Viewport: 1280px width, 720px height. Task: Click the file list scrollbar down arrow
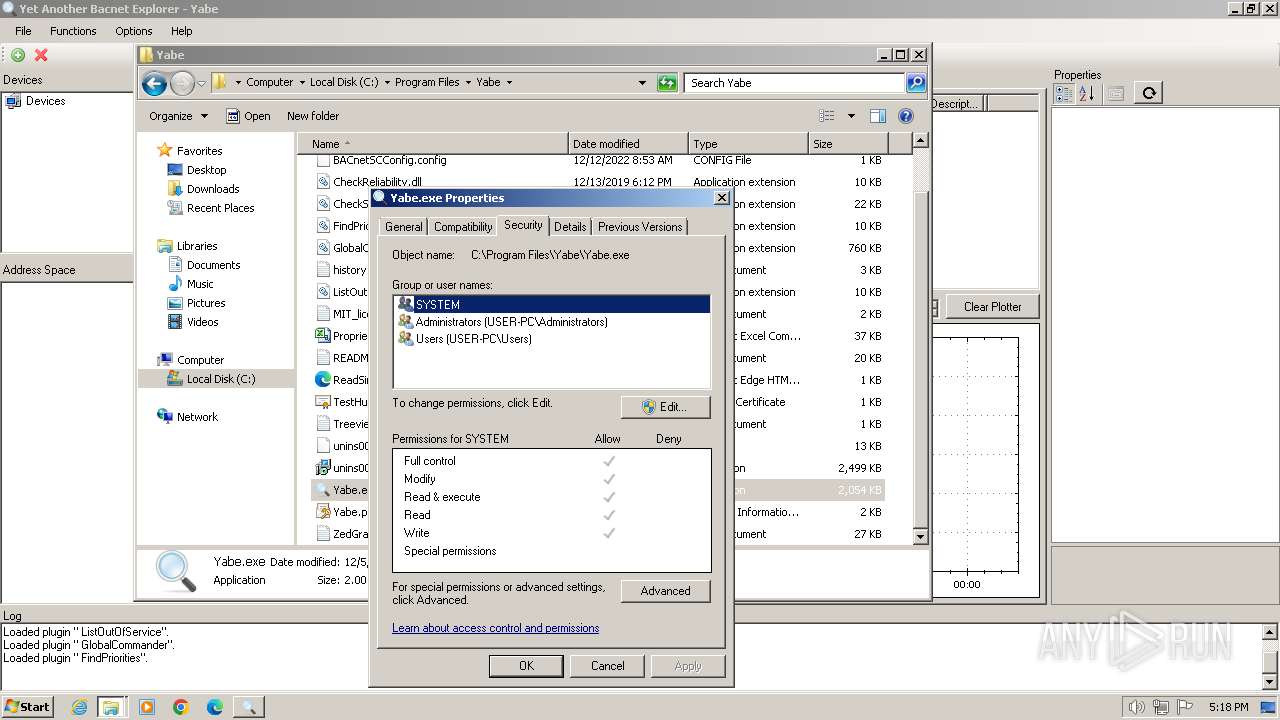pos(921,537)
